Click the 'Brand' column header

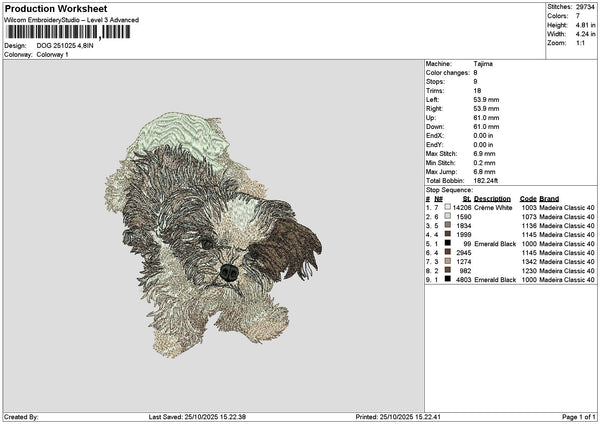[549, 199]
